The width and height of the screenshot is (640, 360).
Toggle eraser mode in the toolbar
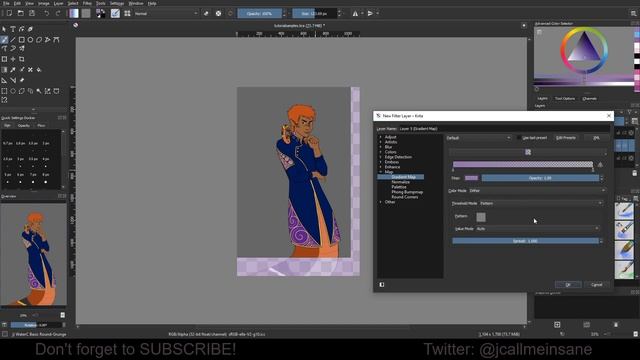[206, 13]
